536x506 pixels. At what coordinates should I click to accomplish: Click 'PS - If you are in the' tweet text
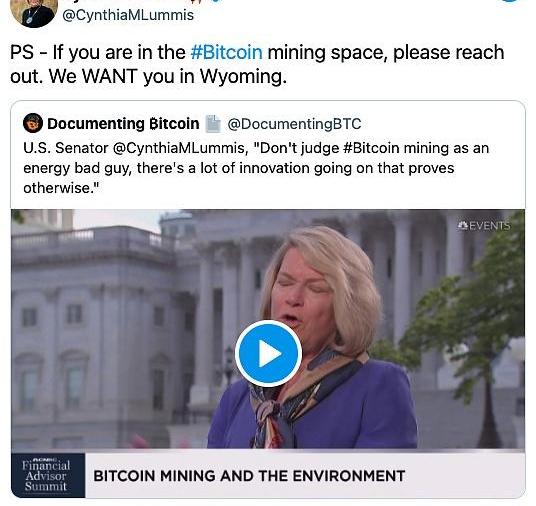pyautogui.click(x=98, y=52)
